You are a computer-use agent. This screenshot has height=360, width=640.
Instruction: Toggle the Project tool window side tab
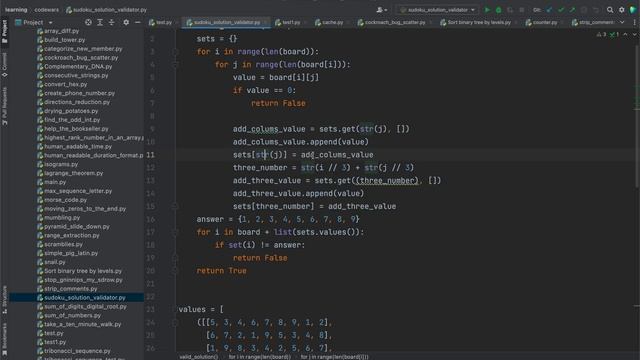pos(4,31)
